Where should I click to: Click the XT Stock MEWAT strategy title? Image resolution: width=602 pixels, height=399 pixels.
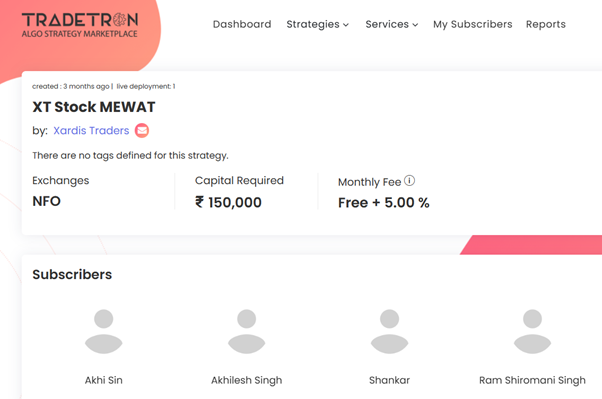coord(94,107)
